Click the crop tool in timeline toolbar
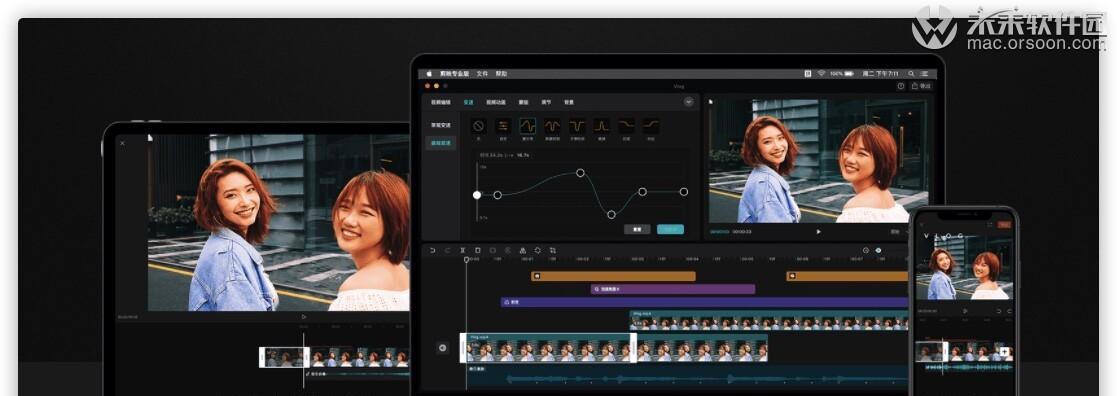This screenshot has height=396, width=1117. [553, 251]
